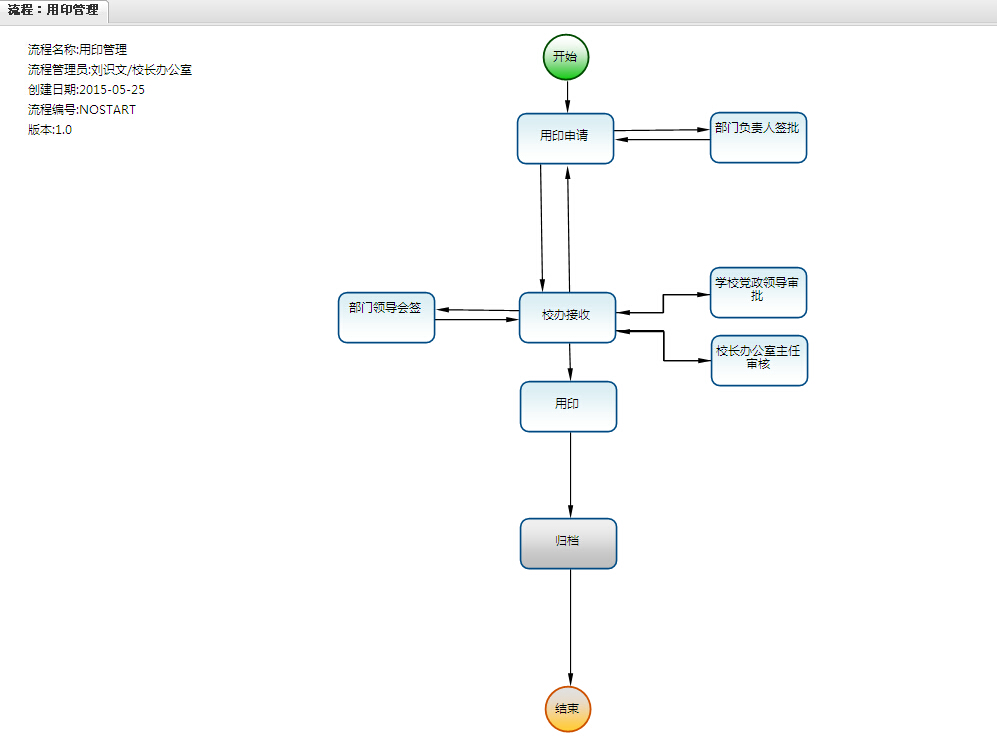Open the 校长办公室主任审核 node

pyautogui.click(x=759, y=360)
